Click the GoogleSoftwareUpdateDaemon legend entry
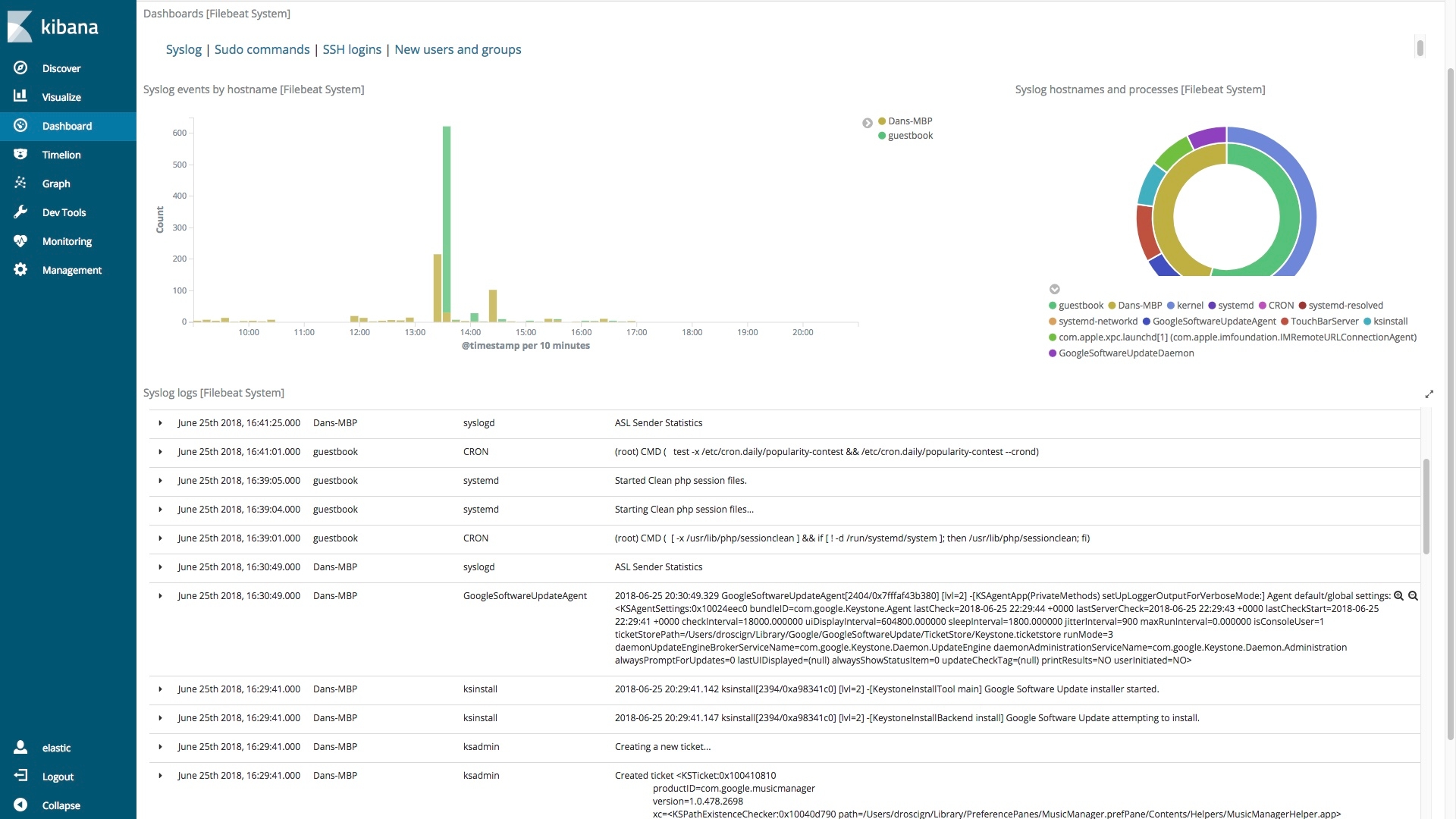 click(x=1121, y=353)
